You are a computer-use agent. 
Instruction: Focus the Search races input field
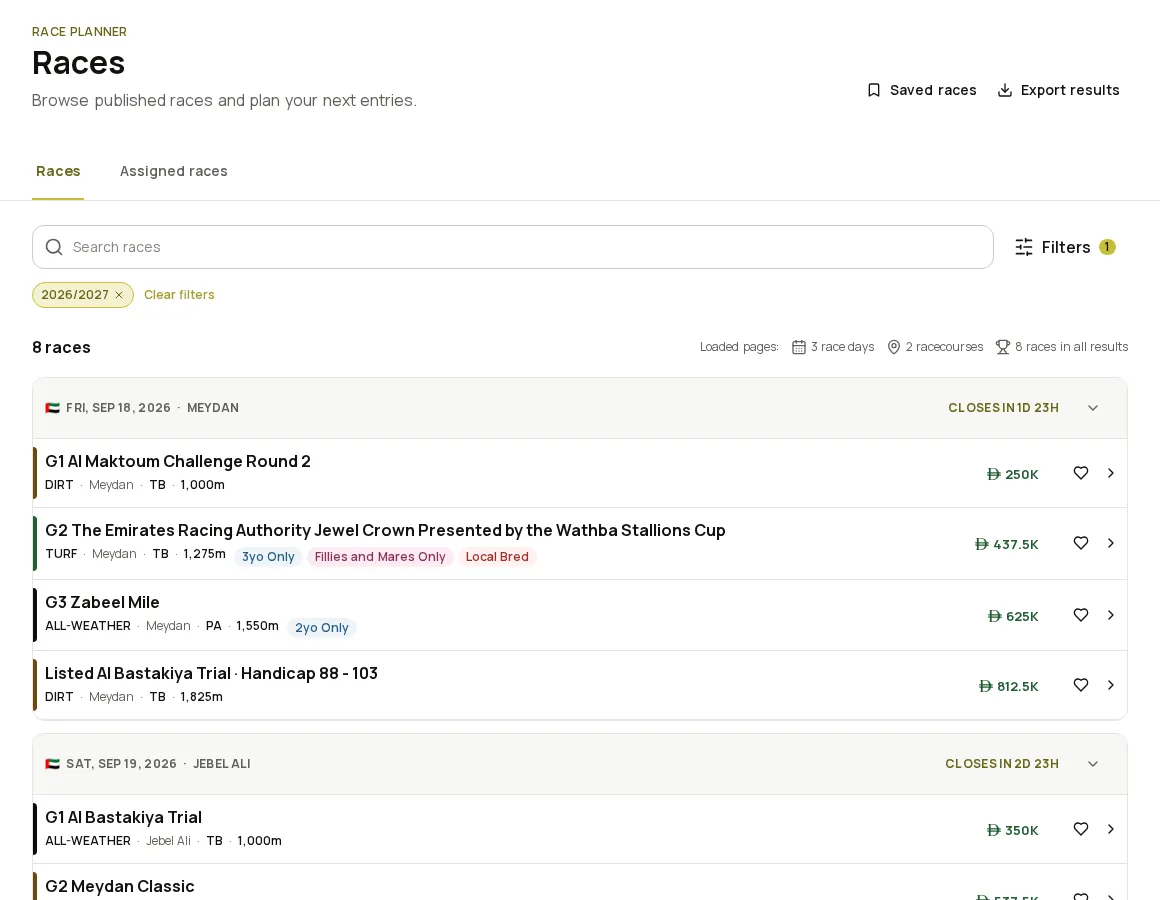click(513, 247)
